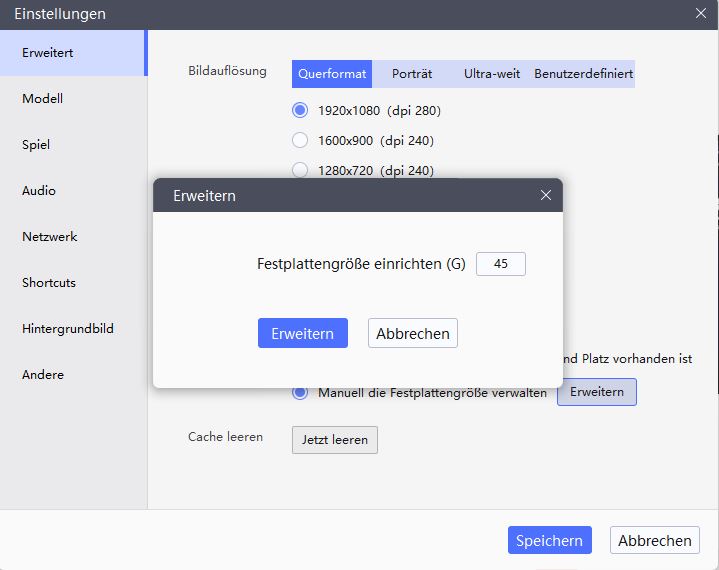Confirm with the blue Erweitern dialog button
This screenshot has height=570, width=719.
tap(303, 333)
